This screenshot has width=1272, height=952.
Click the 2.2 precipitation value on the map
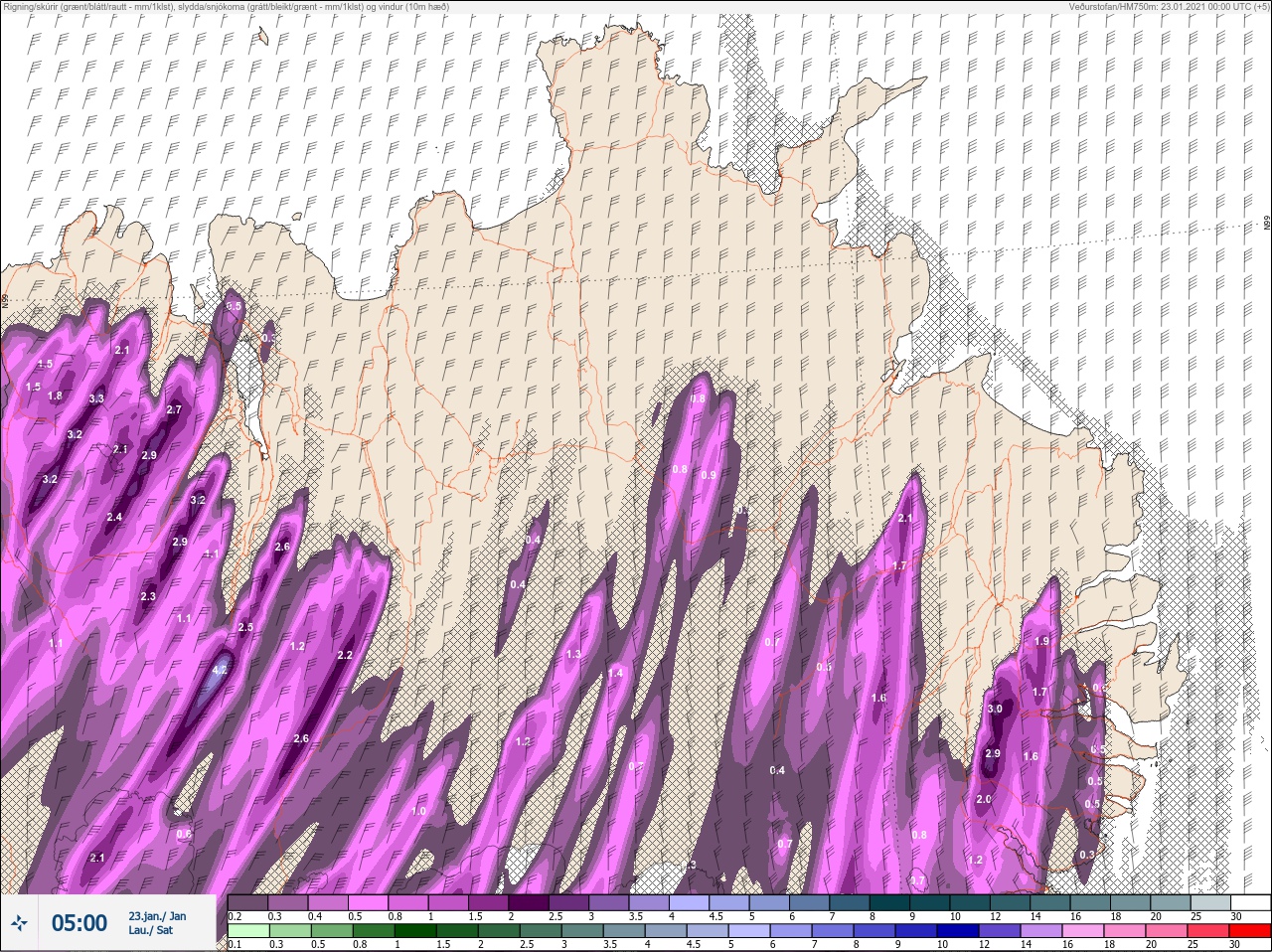(345, 655)
